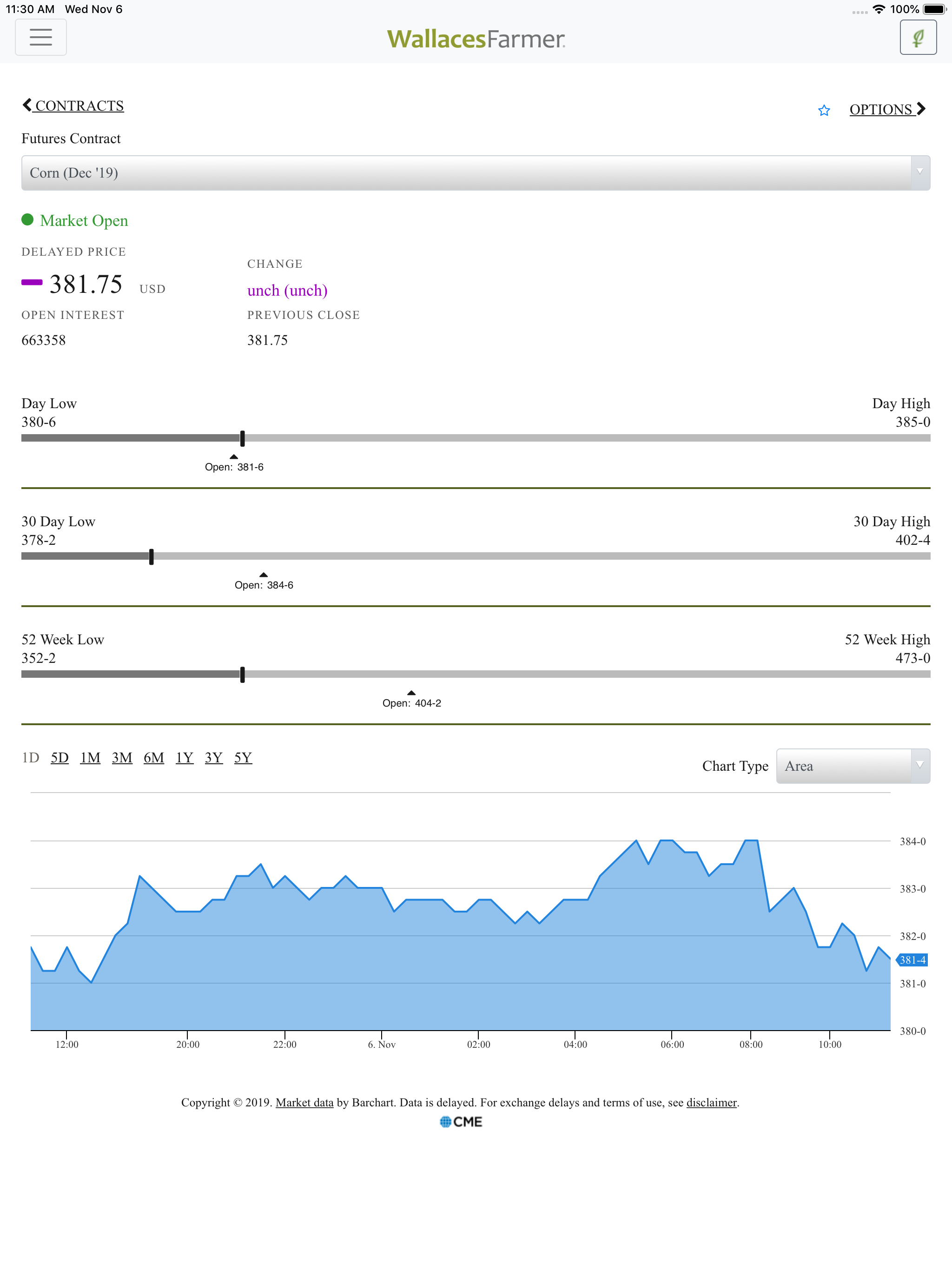Click the '6. Nov' chart axis label
Viewport: 952px width, 1270px height.
382,1045
